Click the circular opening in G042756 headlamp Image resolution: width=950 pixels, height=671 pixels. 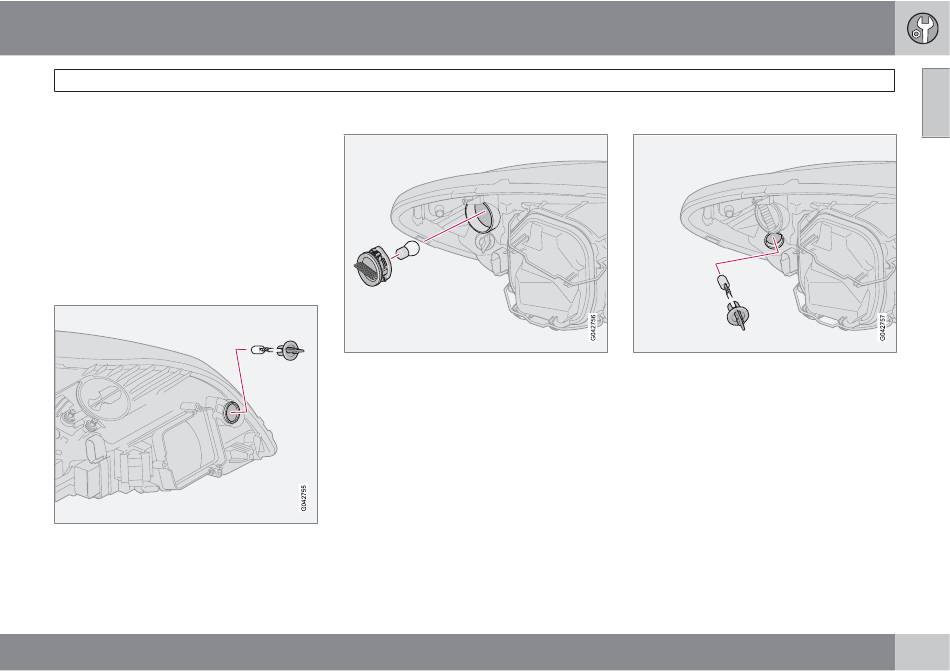point(482,217)
